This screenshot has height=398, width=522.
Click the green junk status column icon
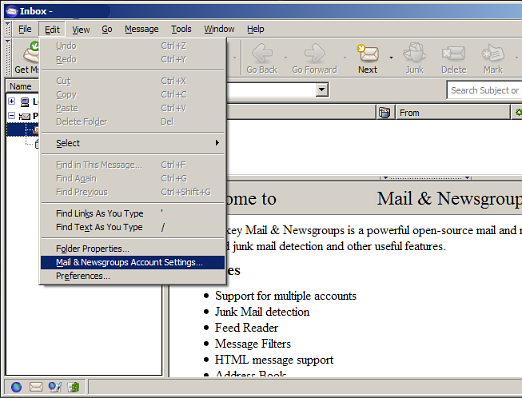point(518,113)
